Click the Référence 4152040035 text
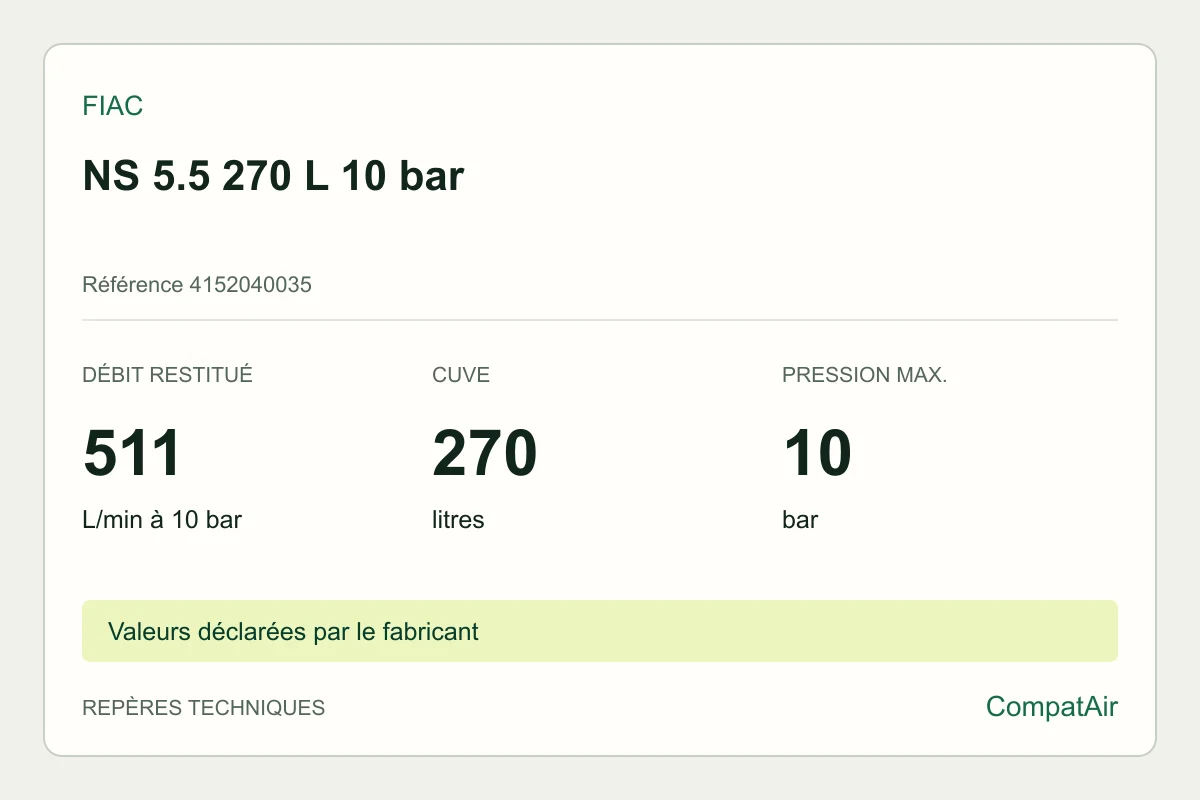 pyautogui.click(x=197, y=285)
